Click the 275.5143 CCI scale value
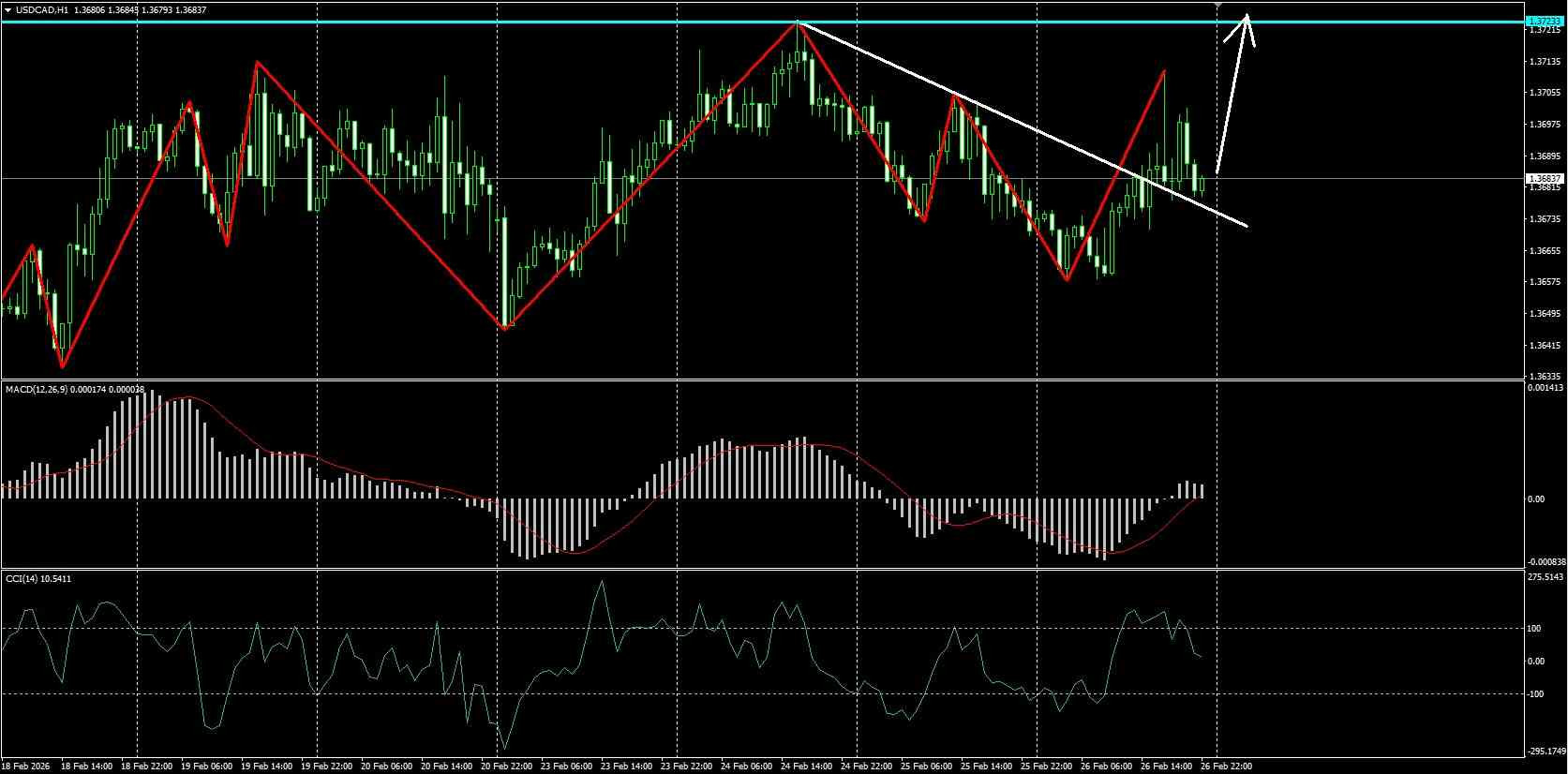The image size is (1568, 774). pos(1546,577)
